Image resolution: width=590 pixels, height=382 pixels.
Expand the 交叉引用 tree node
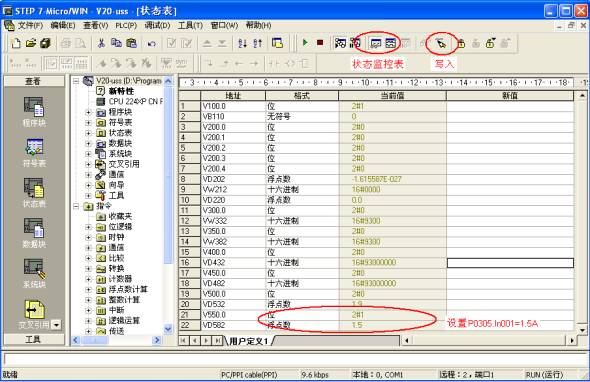(x=88, y=164)
